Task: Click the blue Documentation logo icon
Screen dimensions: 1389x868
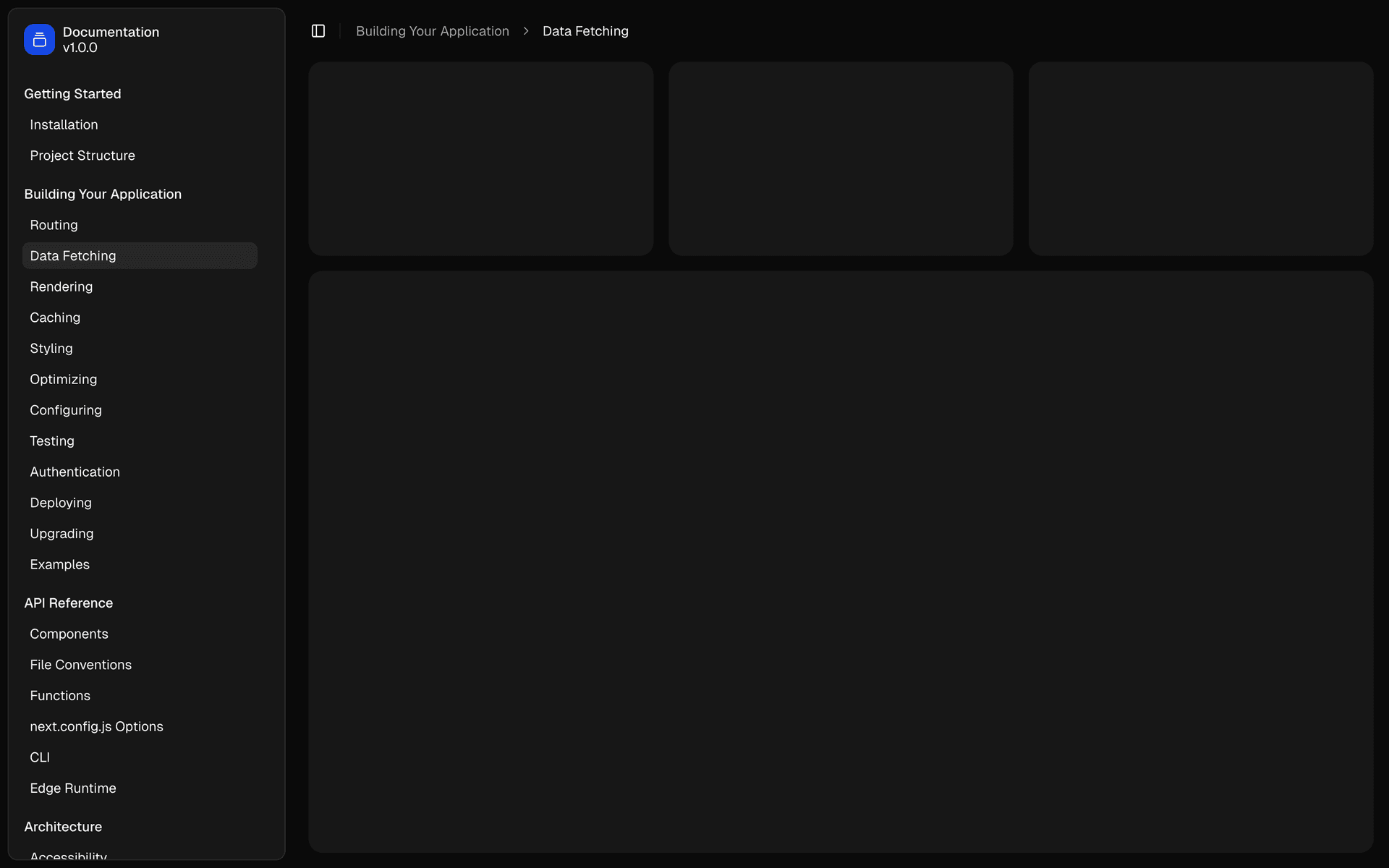Action: (38, 40)
